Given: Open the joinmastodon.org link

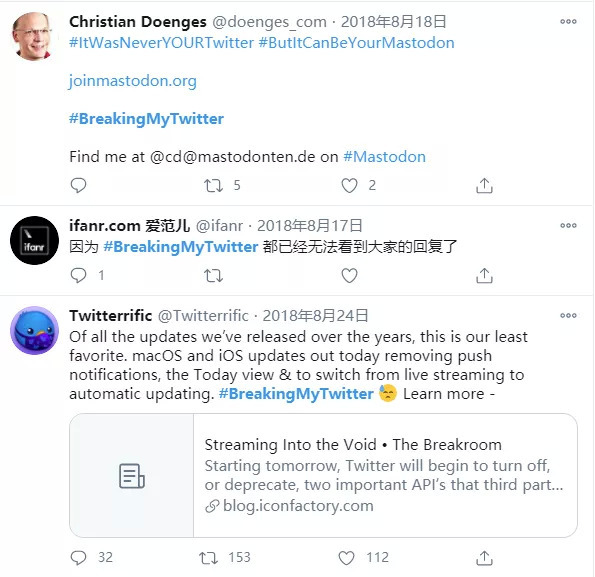Looking at the screenshot, I should pos(133,81).
